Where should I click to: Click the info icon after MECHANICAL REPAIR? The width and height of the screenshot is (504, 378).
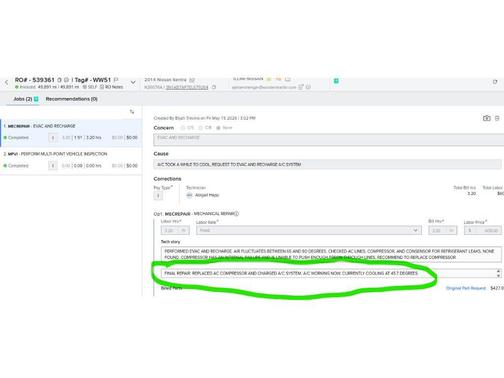pos(236,214)
